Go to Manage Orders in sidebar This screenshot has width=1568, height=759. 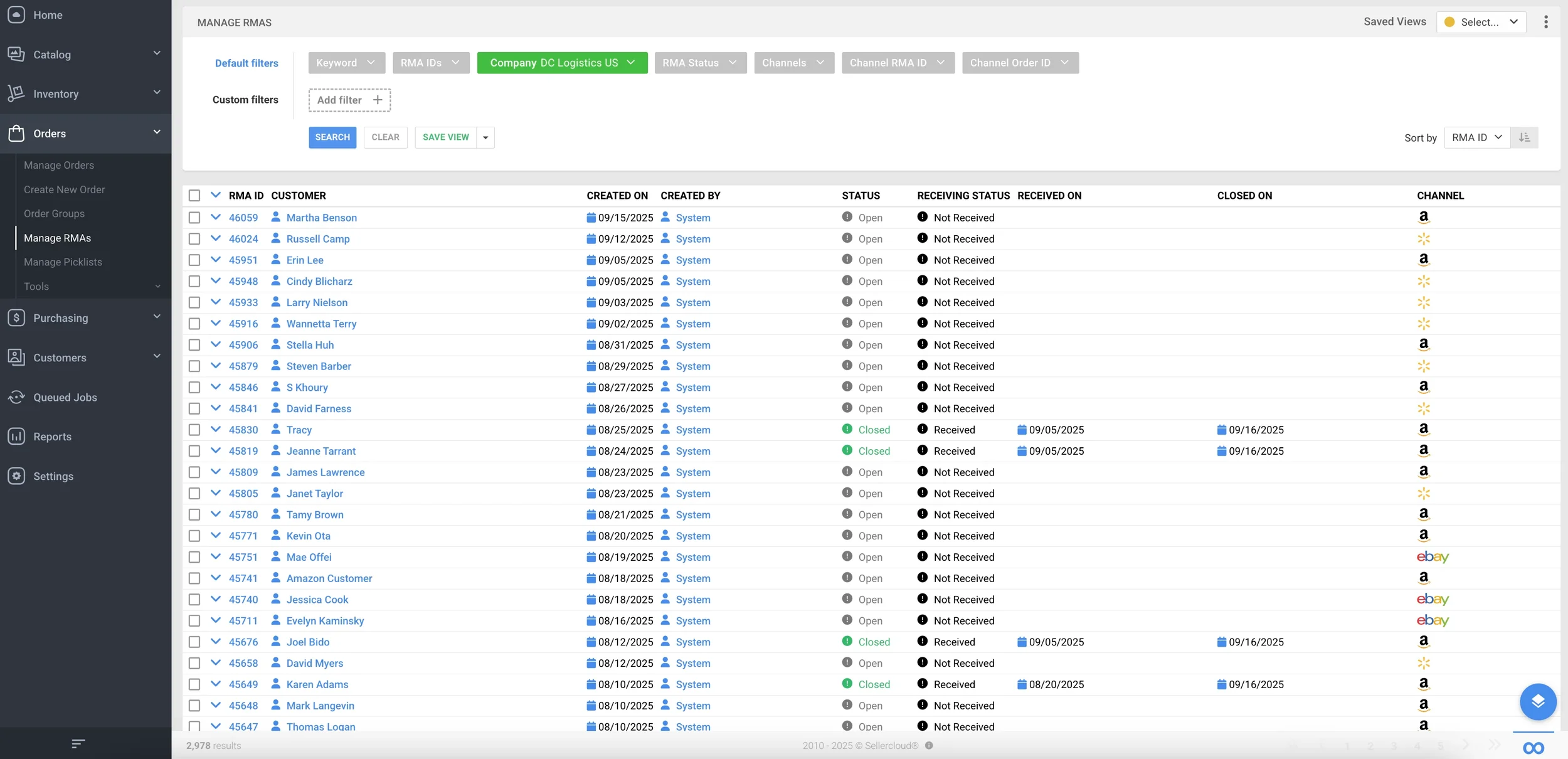pyautogui.click(x=59, y=165)
